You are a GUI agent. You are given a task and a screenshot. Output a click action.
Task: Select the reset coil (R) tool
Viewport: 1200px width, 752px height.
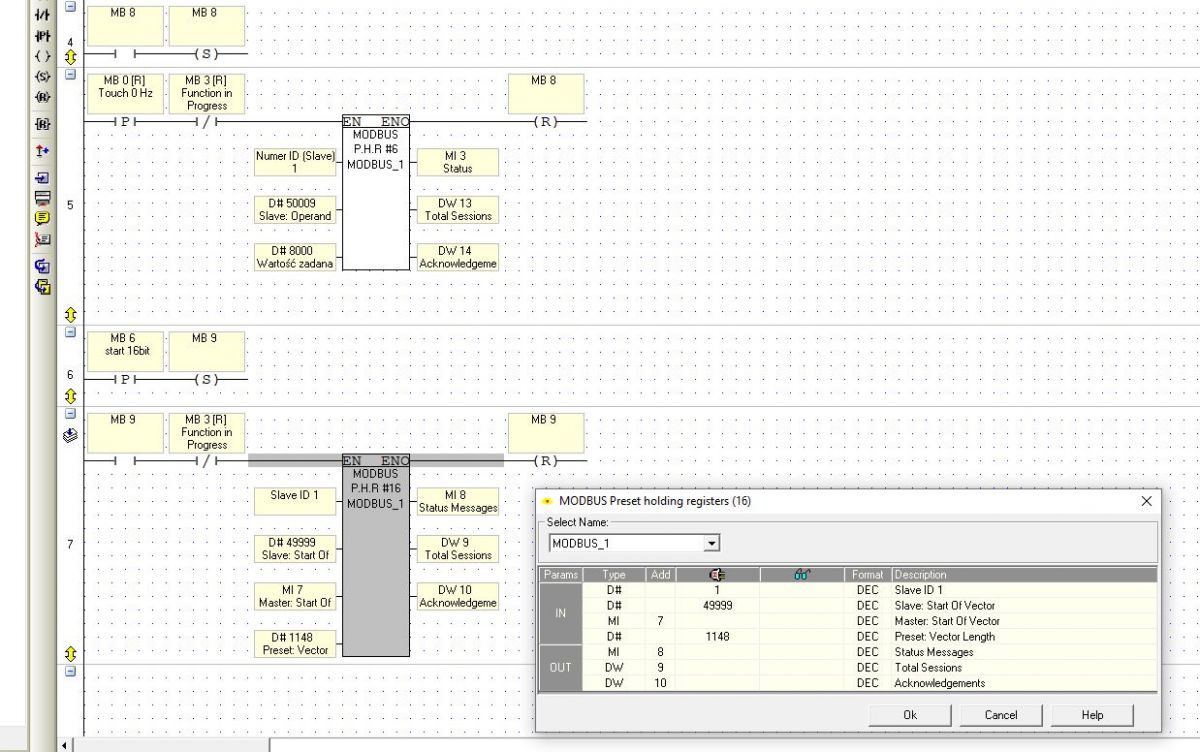click(42, 97)
